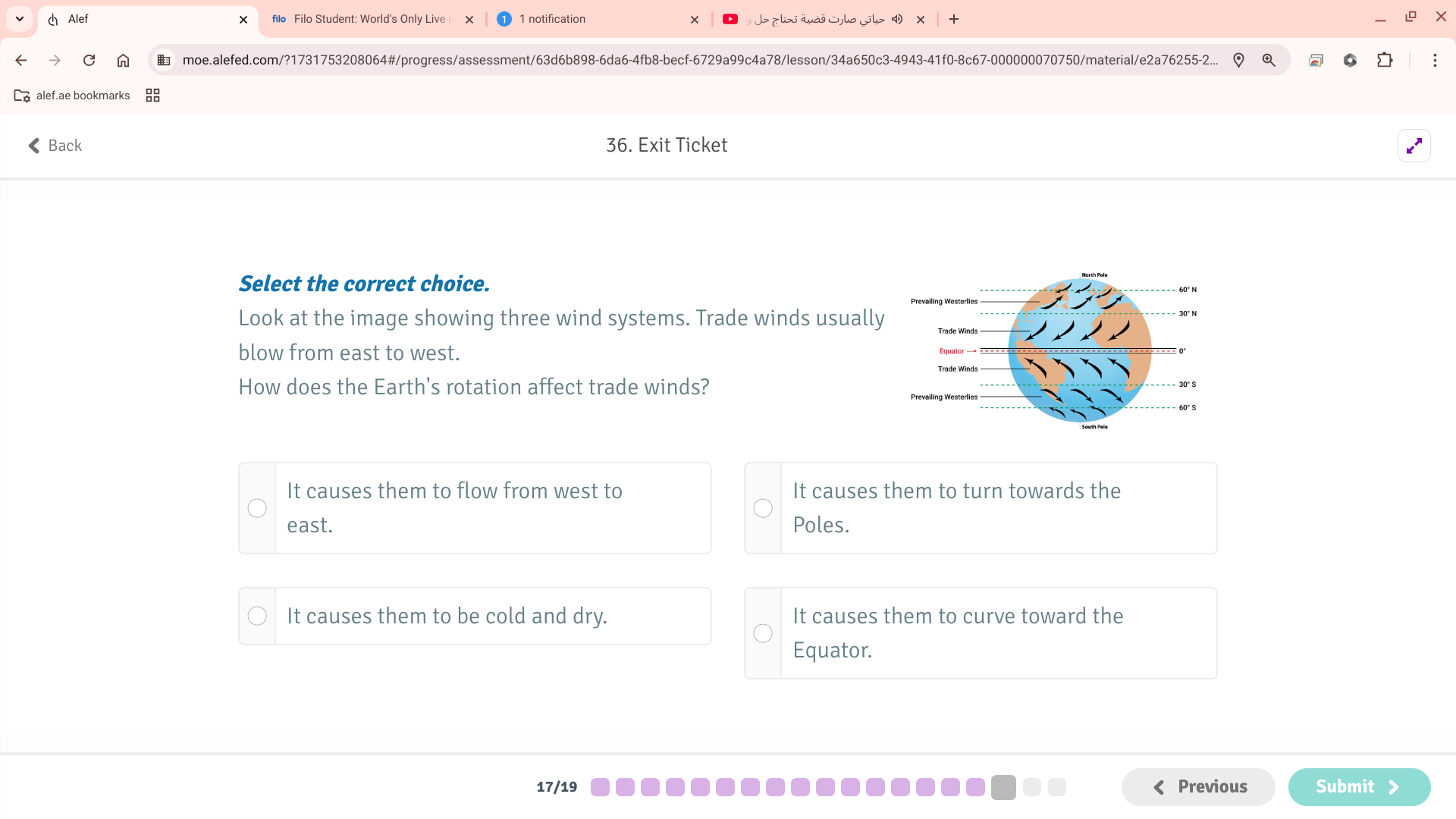Click the Submit button
Screen dimensions: 1456x819
pos(1358,787)
